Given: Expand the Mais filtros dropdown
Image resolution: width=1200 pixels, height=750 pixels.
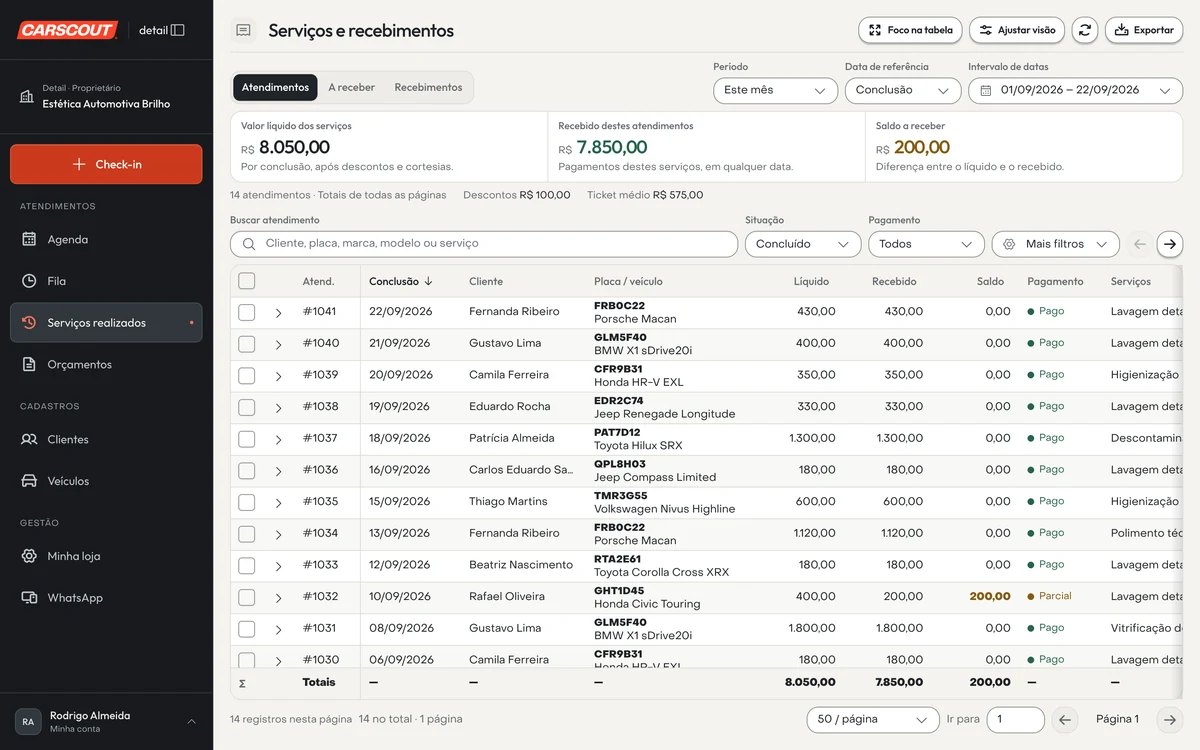Looking at the screenshot, I should coord(1056,244).
